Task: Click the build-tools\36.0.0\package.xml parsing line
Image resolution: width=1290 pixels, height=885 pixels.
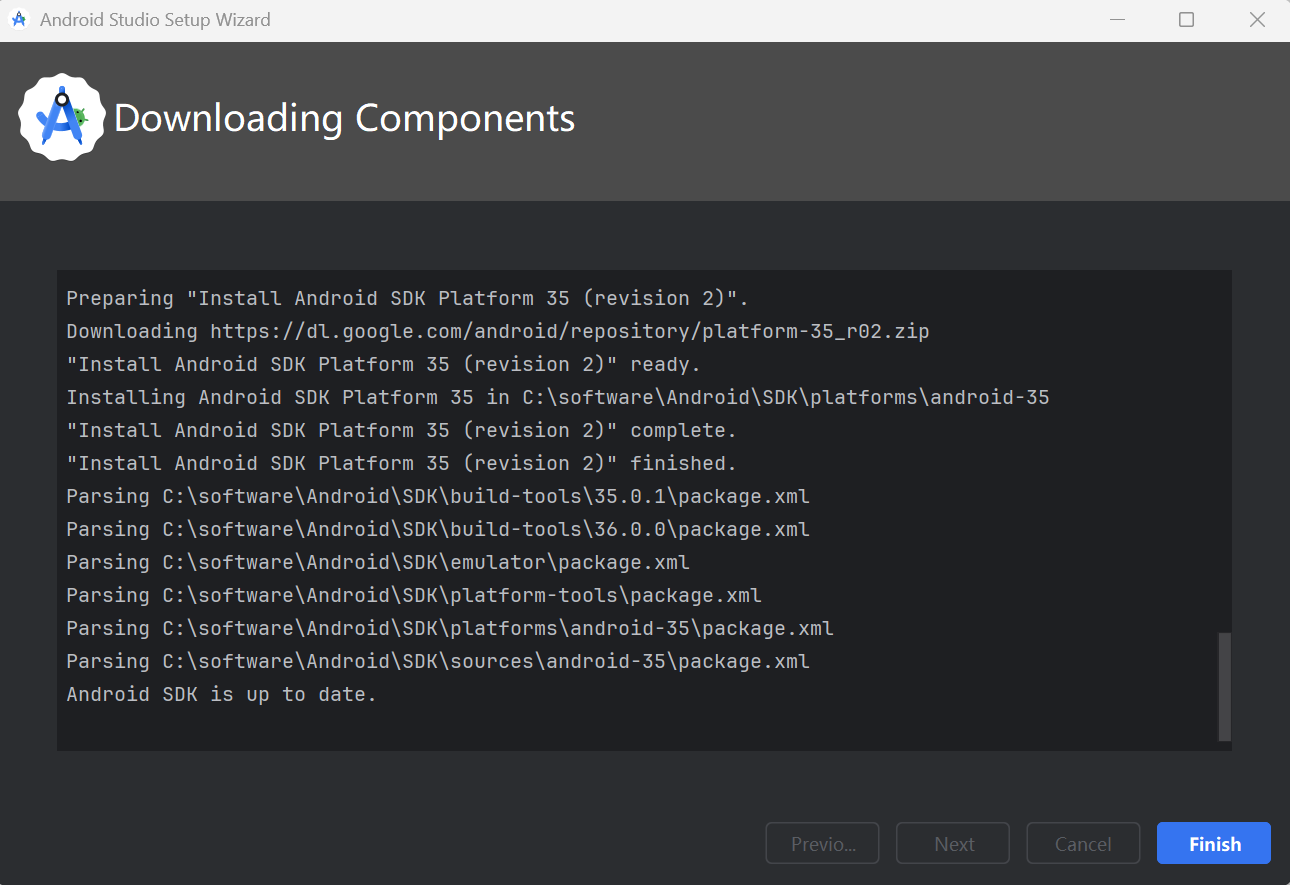Action: (438, 529)
